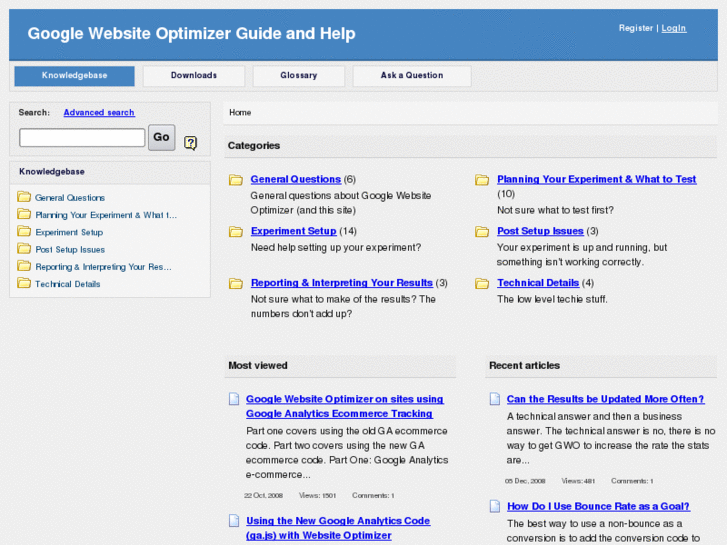Click the sidebar Knowledgebase panel heading
Screen dimensions: 727x545
pyautogui.click(x=52, y=172)
